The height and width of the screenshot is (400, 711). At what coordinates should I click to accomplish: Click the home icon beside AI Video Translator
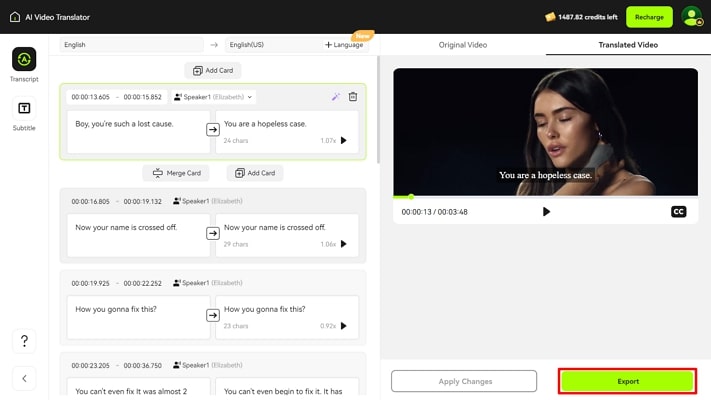pos(15,17)
